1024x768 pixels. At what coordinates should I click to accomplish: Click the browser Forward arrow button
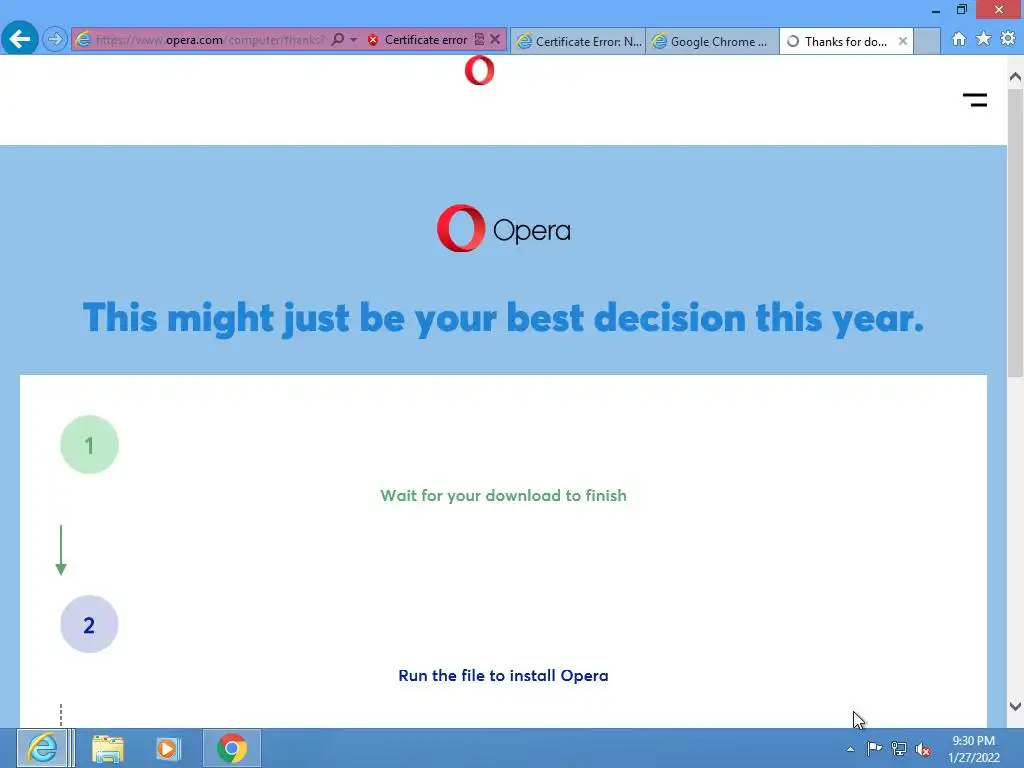coord(55,40)
